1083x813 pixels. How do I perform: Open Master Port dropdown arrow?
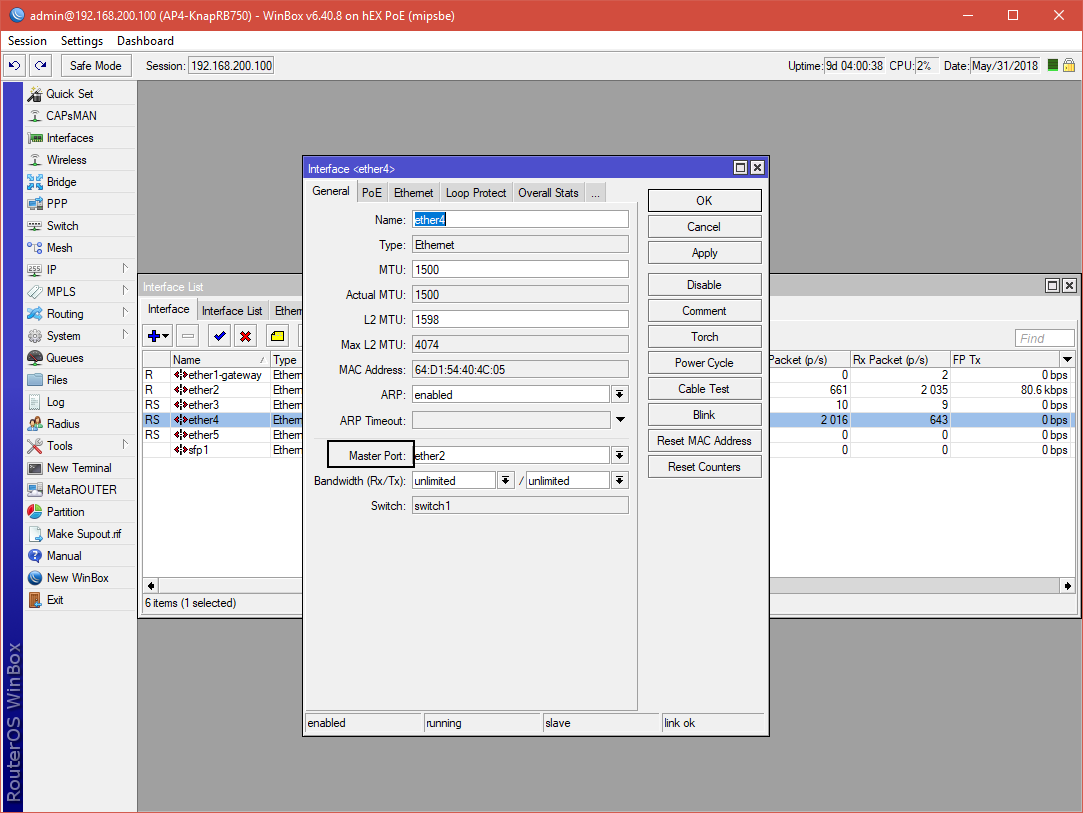(620, 455)
